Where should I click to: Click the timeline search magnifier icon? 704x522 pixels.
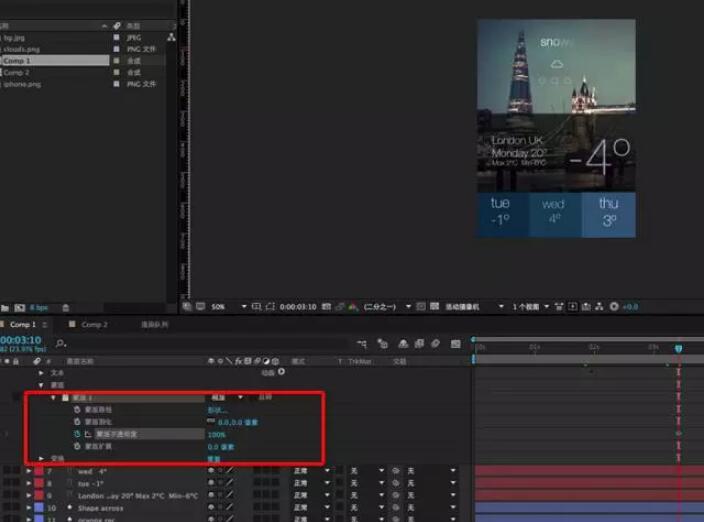point(60,343)
